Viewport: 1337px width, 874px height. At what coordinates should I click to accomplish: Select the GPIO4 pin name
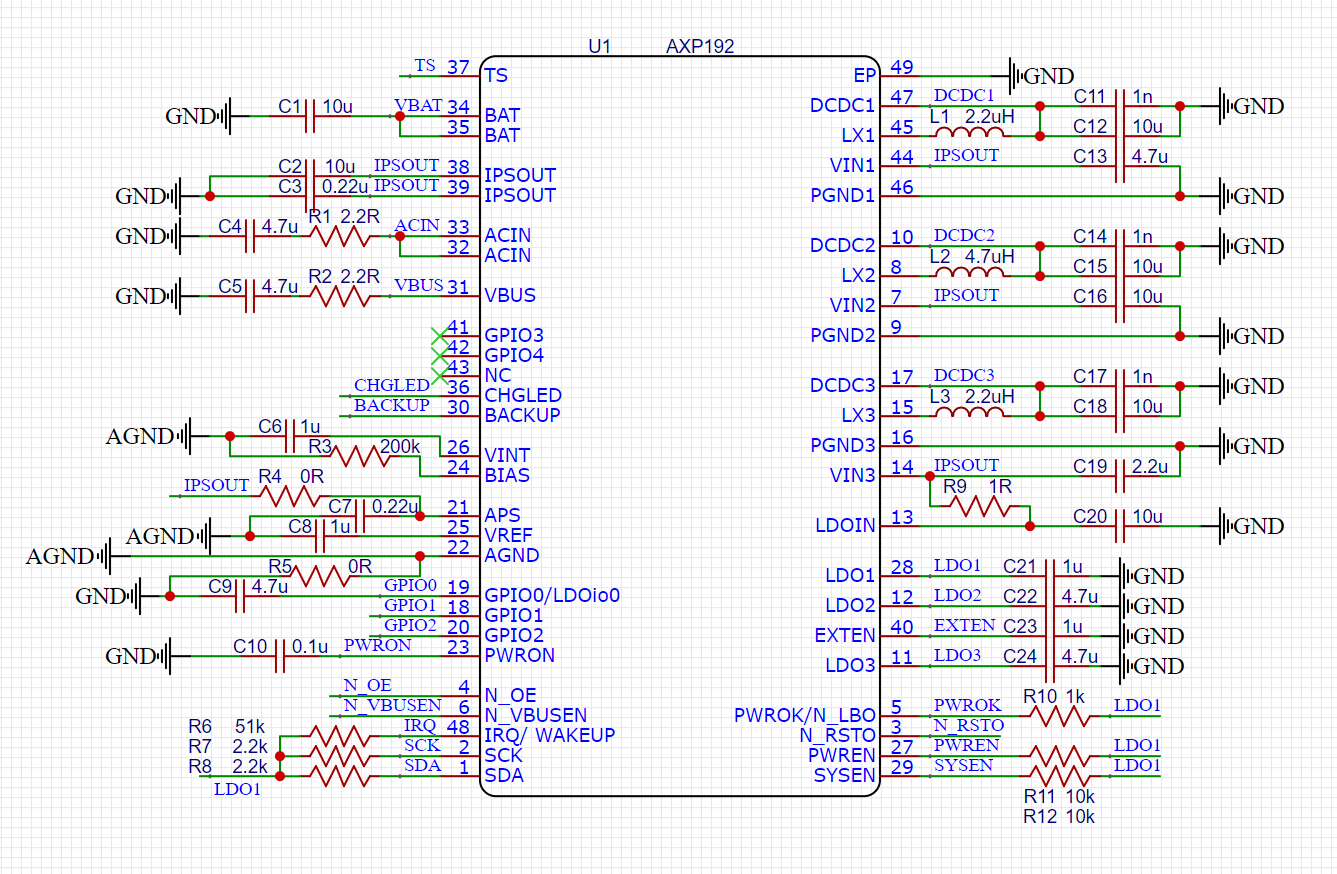point(514,355)
